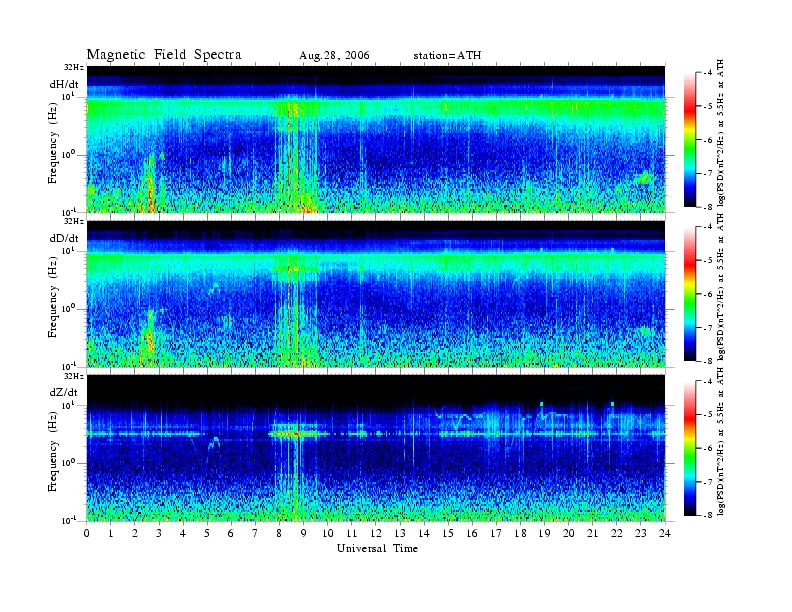Click hour 24 on the Universal Time axis
792x612 pixels.
pos(665,533)
